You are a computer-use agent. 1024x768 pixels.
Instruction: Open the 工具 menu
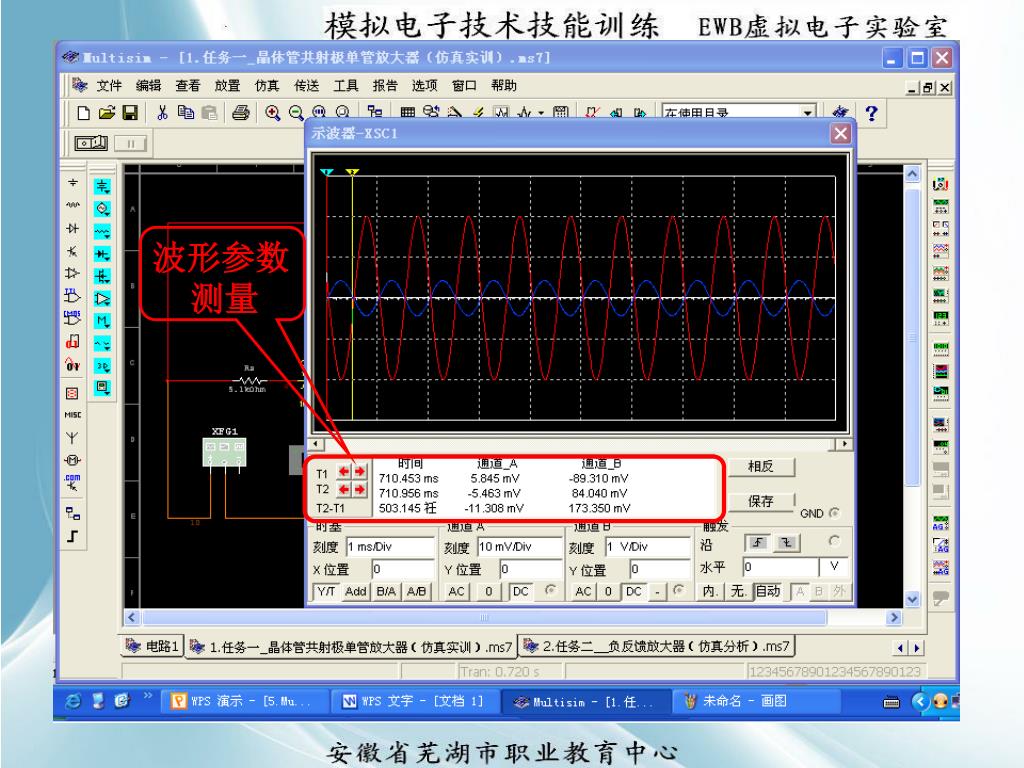pos(345,86)
